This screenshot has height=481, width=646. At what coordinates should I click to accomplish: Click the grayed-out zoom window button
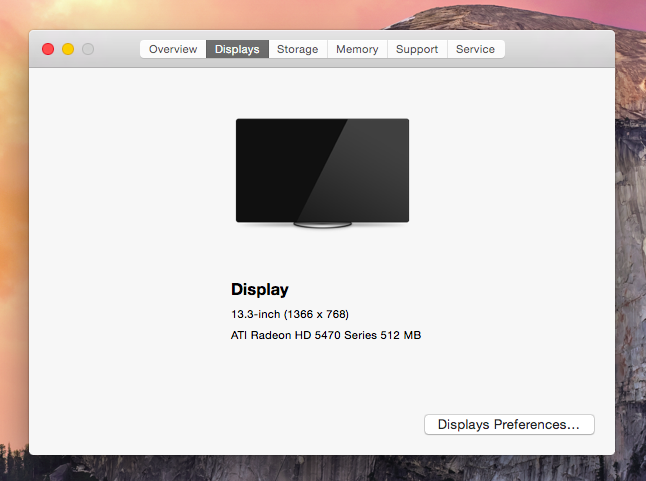coord(88,49)
